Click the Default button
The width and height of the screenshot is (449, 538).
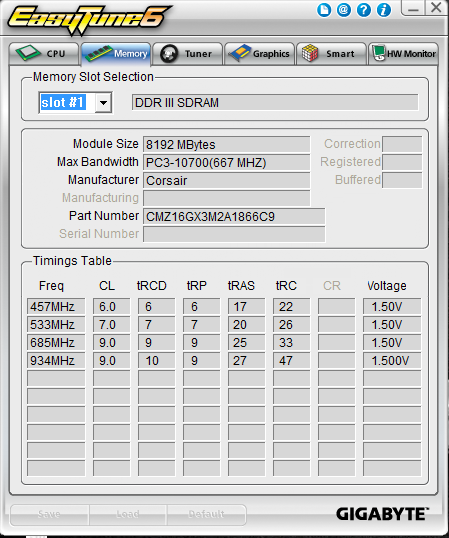click(x=206, y=514)
